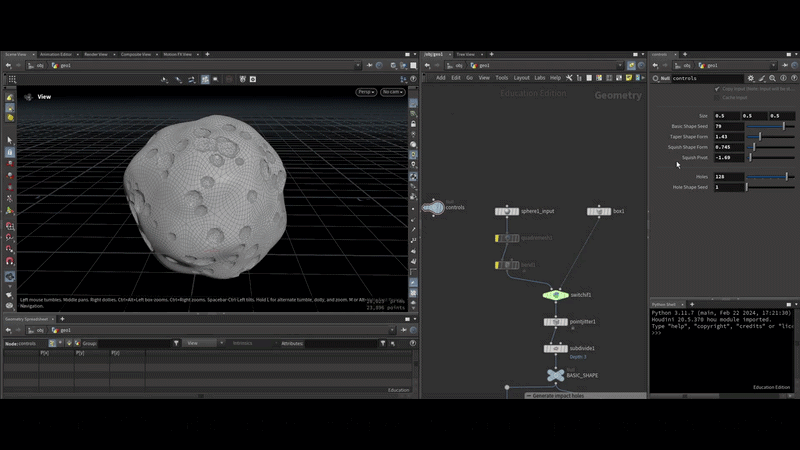Add a new tab beside Geometry Spreadsheet
Screen dimensions: 800x450
coord(62,319)
